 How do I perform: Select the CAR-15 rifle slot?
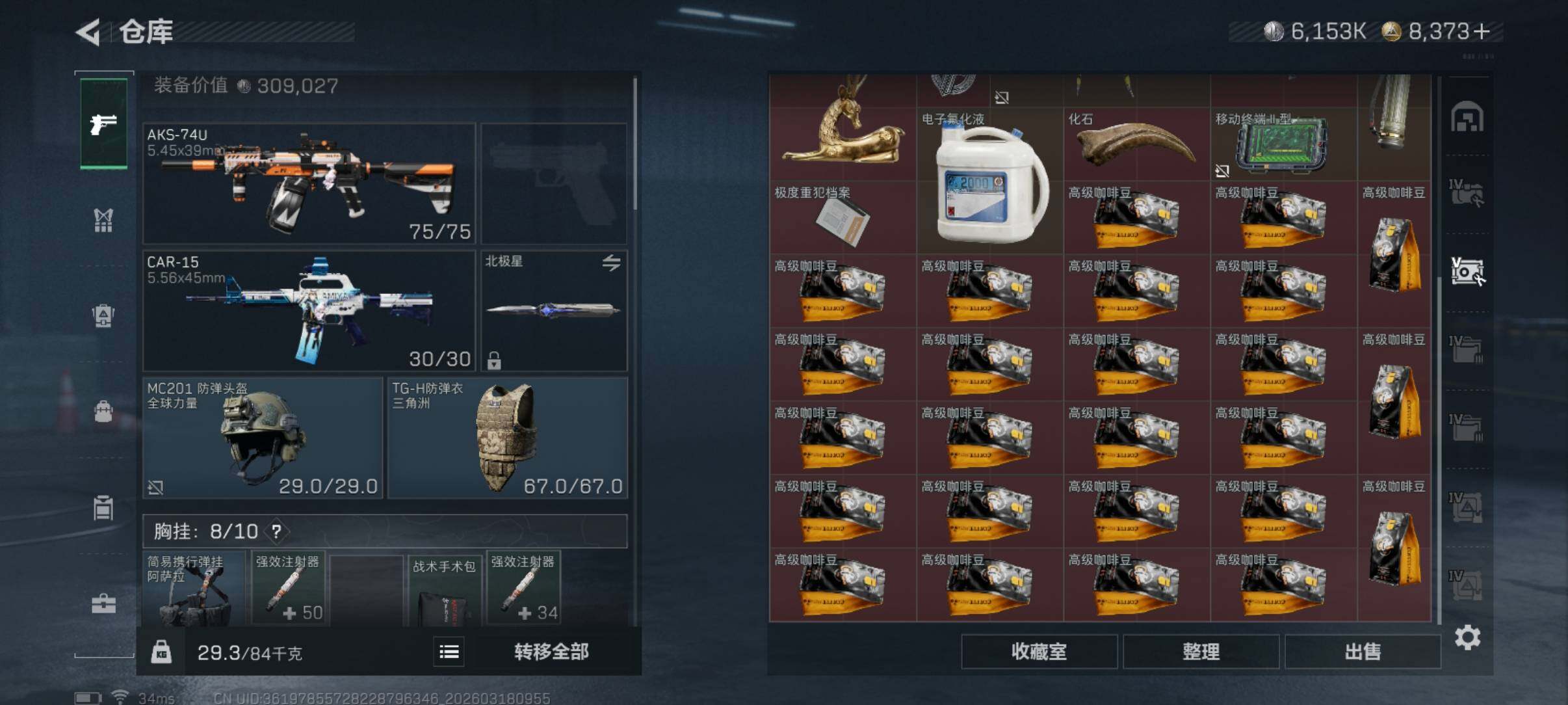309,311
